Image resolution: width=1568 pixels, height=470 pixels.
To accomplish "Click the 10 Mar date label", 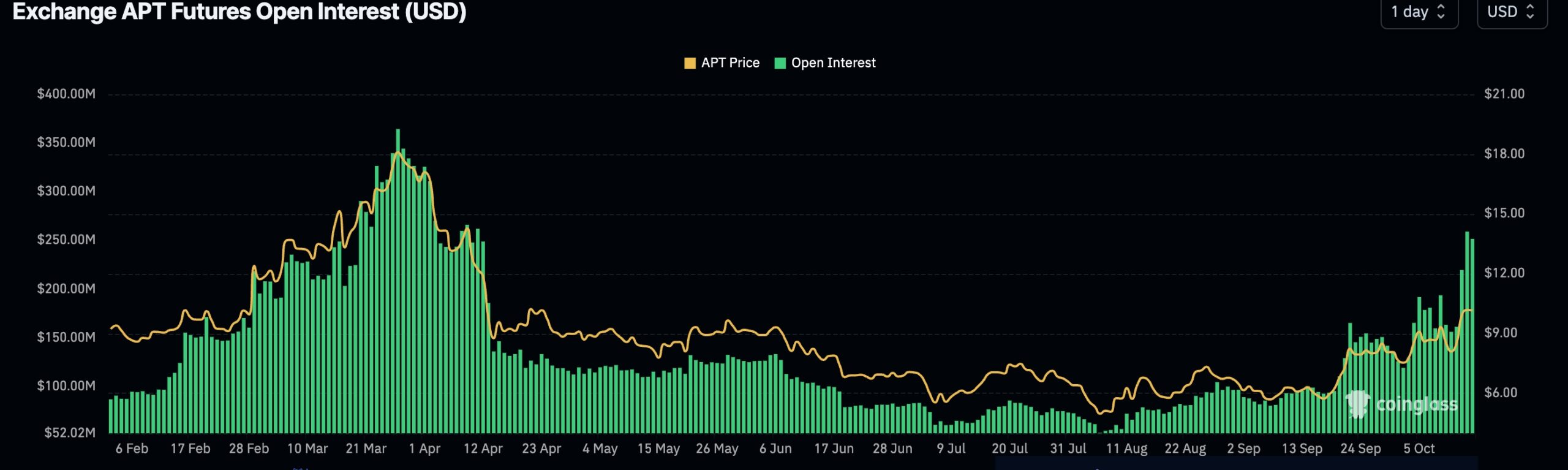I will [307, 449].
